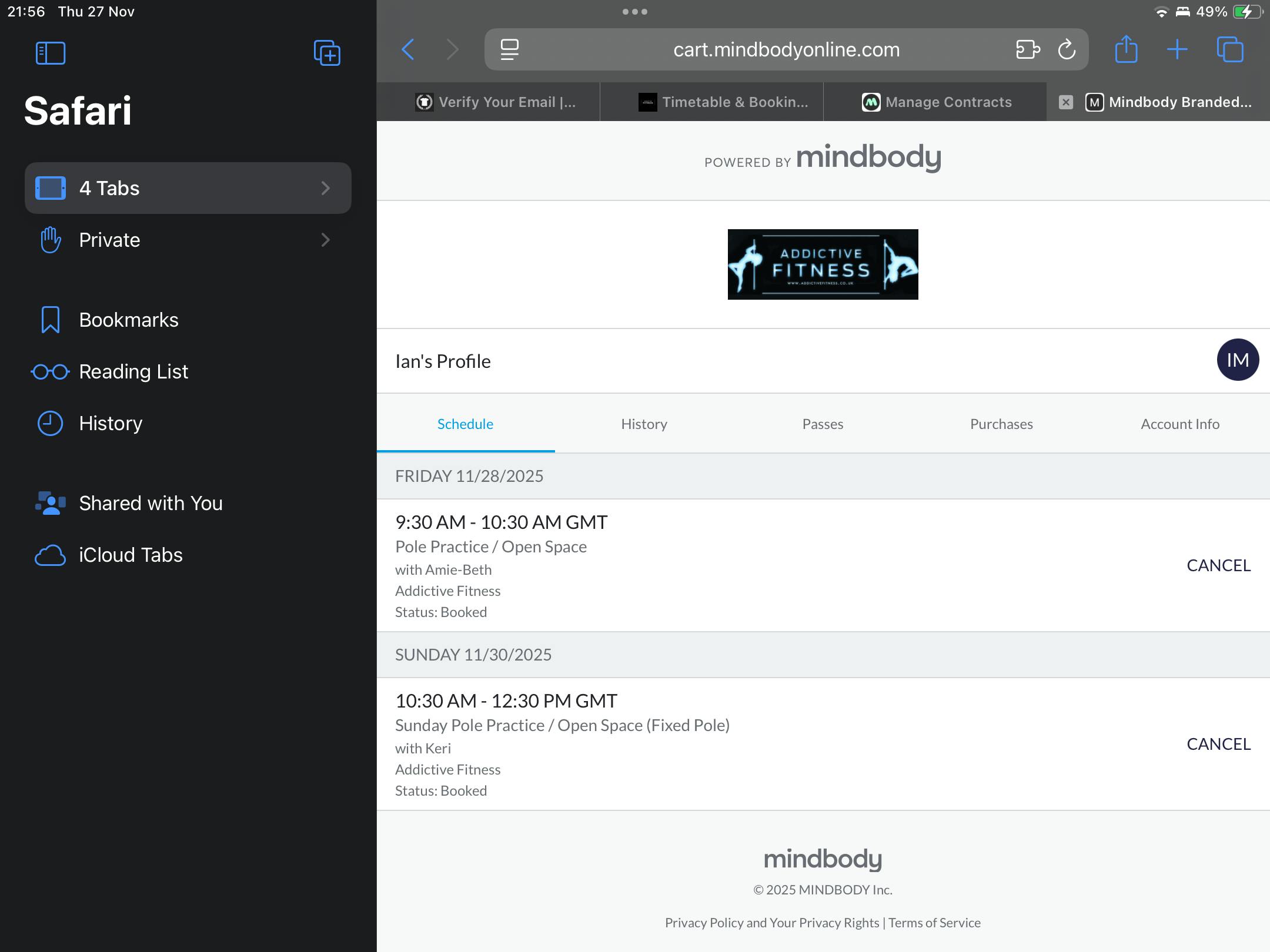Open the page menu reader icon
The width and height of the screenshot is (1270, 952).
point(509,50)
